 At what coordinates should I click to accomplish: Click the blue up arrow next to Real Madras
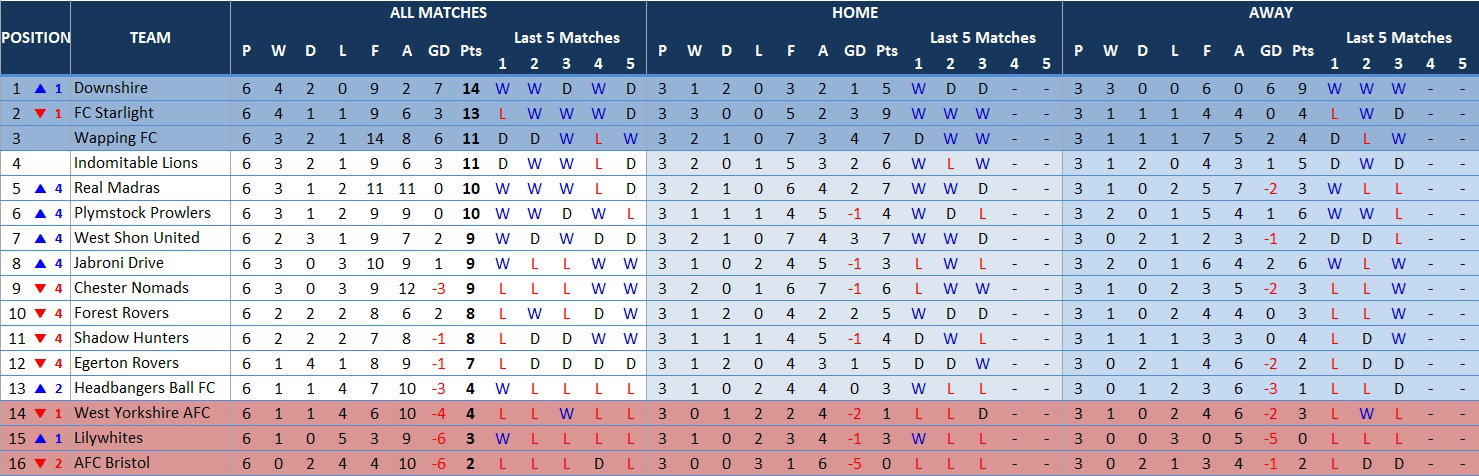click(x=40, y=188)
